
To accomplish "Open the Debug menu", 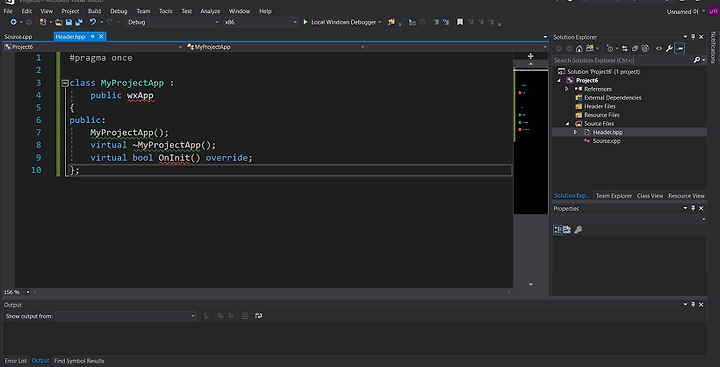I will (118, 11).
